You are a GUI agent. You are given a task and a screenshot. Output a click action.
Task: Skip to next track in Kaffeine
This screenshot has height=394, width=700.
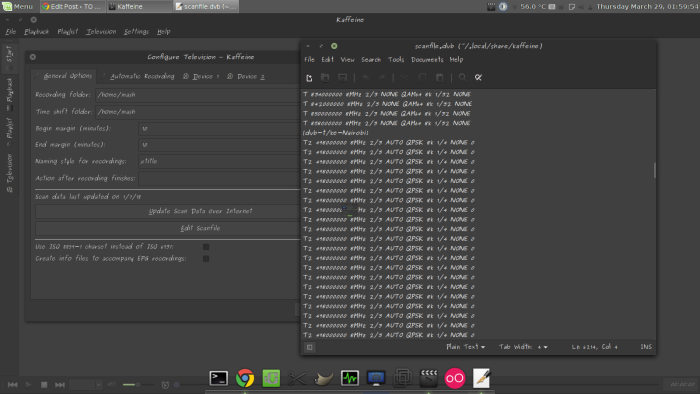click(x=60, y=385)
